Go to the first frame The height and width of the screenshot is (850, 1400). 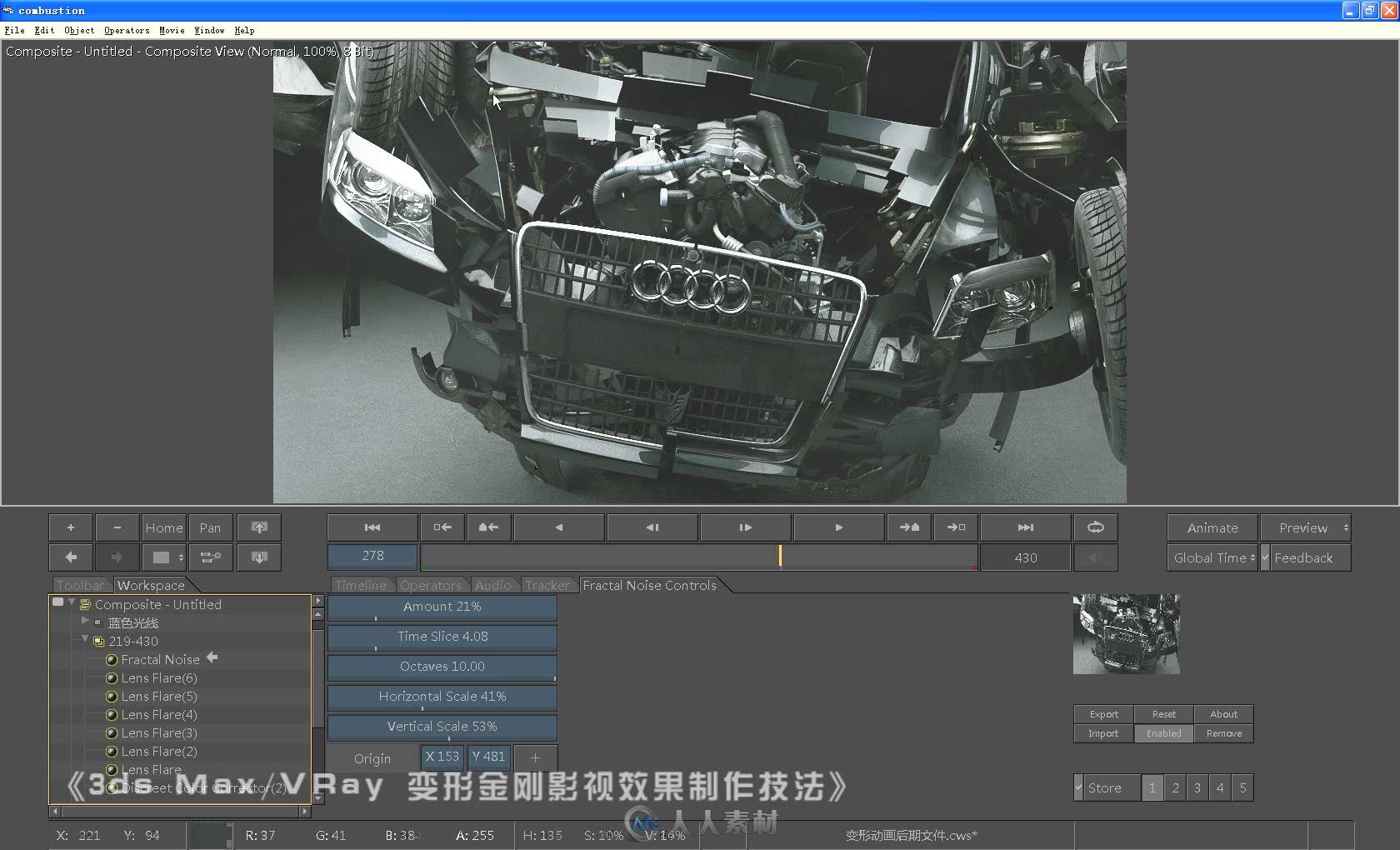click(x=372, y=527)
